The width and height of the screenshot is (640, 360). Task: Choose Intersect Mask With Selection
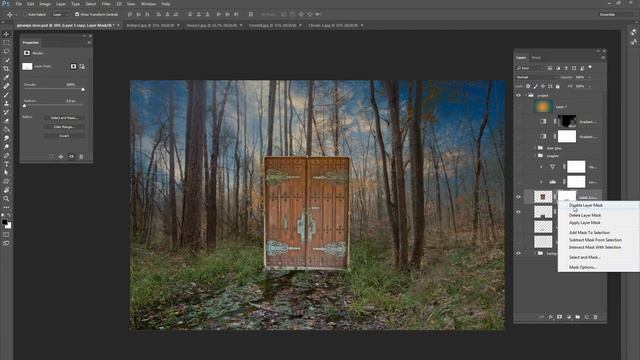pos(595,247)
